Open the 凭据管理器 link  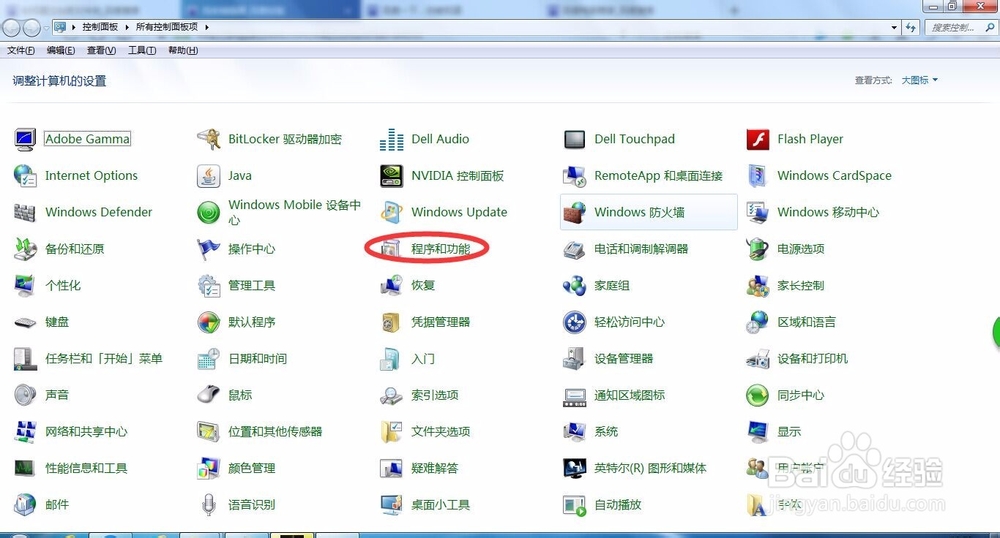tap(440, 322)
